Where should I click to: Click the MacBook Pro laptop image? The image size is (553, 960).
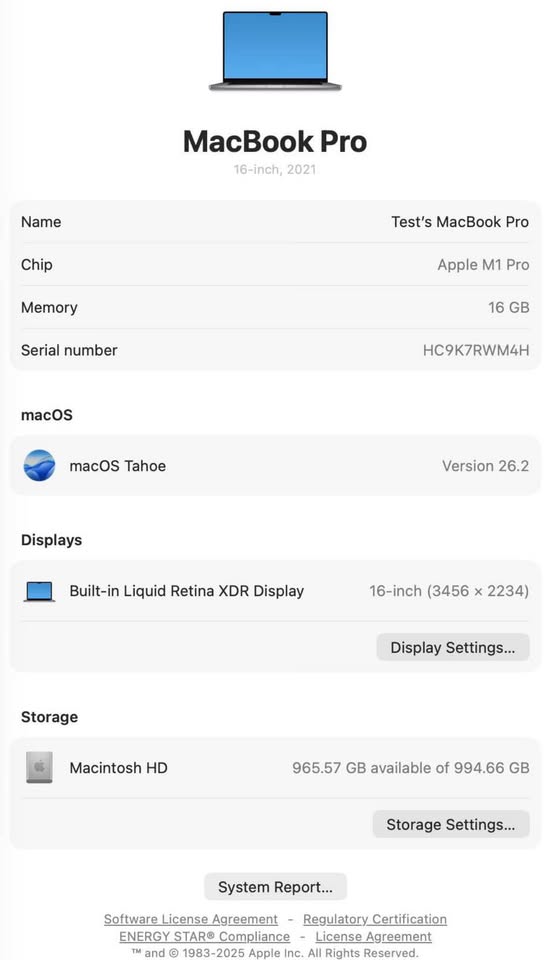point(275,51)
